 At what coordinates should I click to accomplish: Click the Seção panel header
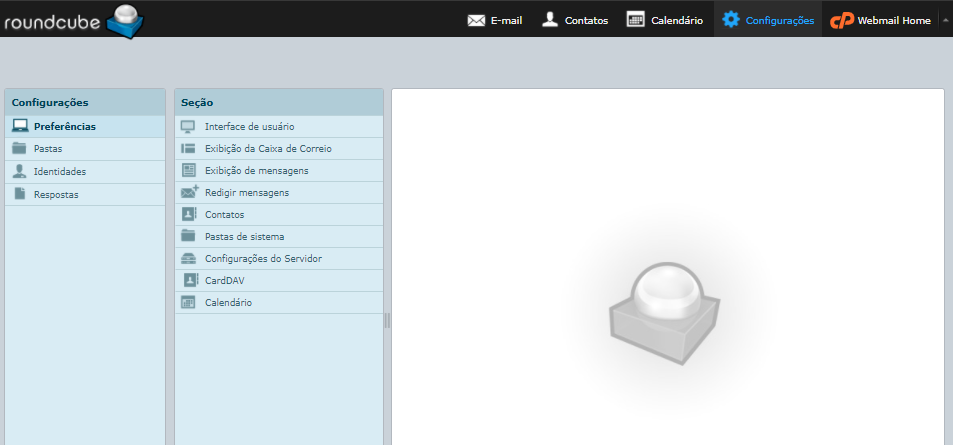(x=279, y=102)
